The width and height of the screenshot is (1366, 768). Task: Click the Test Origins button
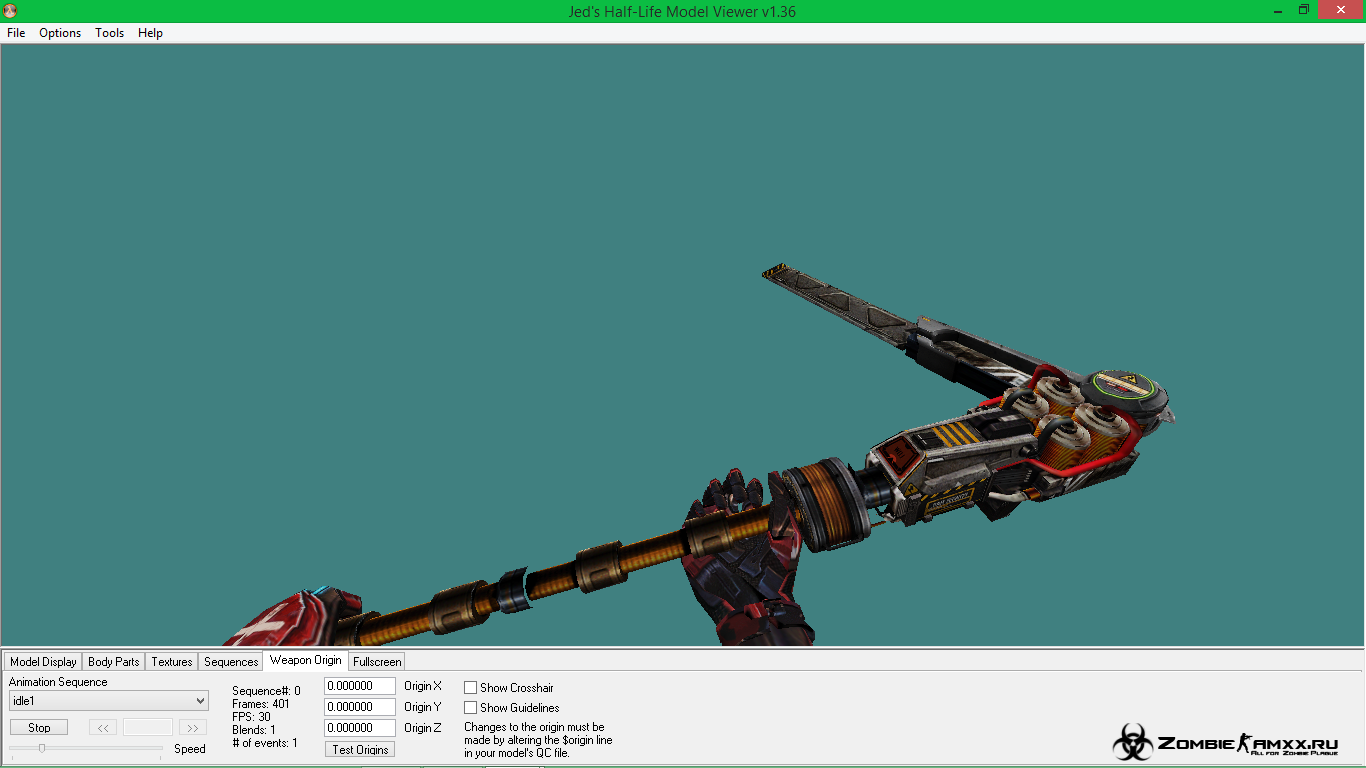(360, 750)
